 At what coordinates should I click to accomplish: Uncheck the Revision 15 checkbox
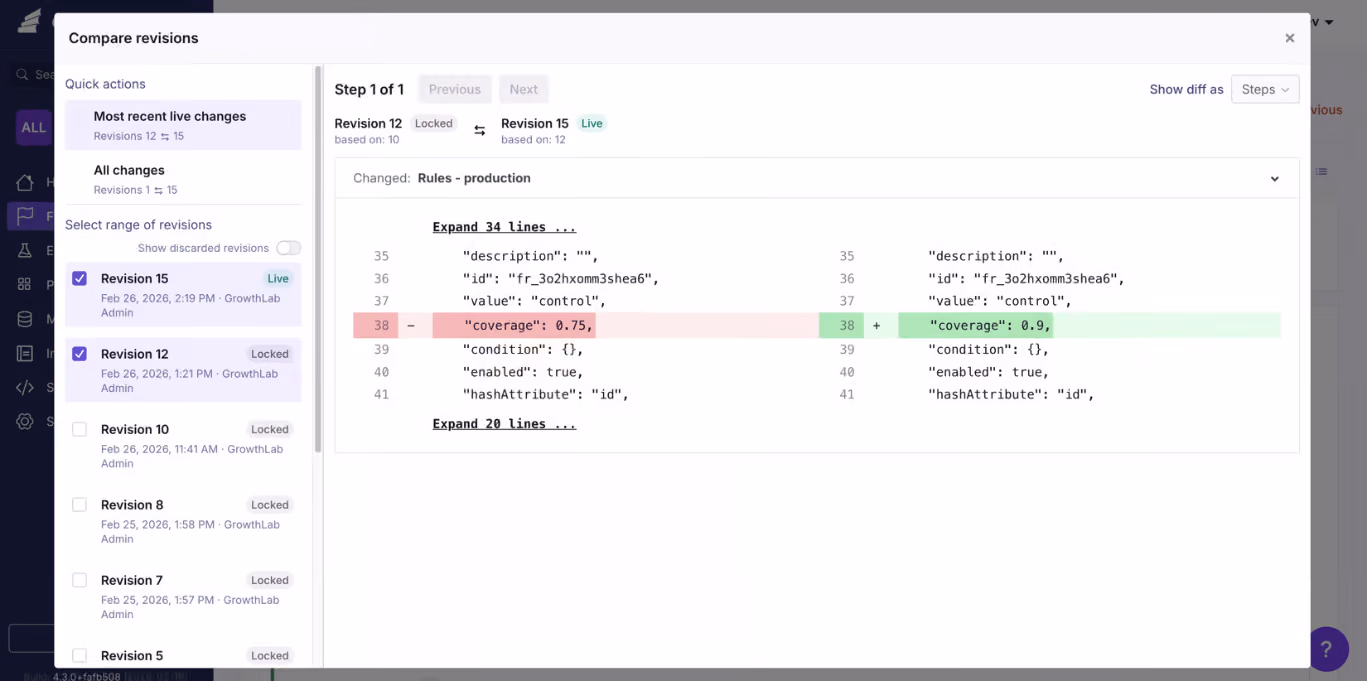click(80, 279)
